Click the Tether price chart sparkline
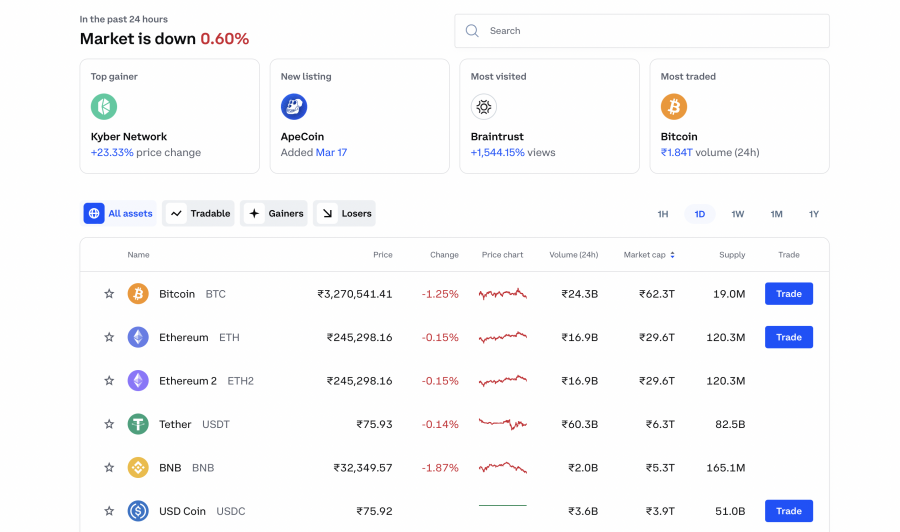 click(x=503, y=424)
